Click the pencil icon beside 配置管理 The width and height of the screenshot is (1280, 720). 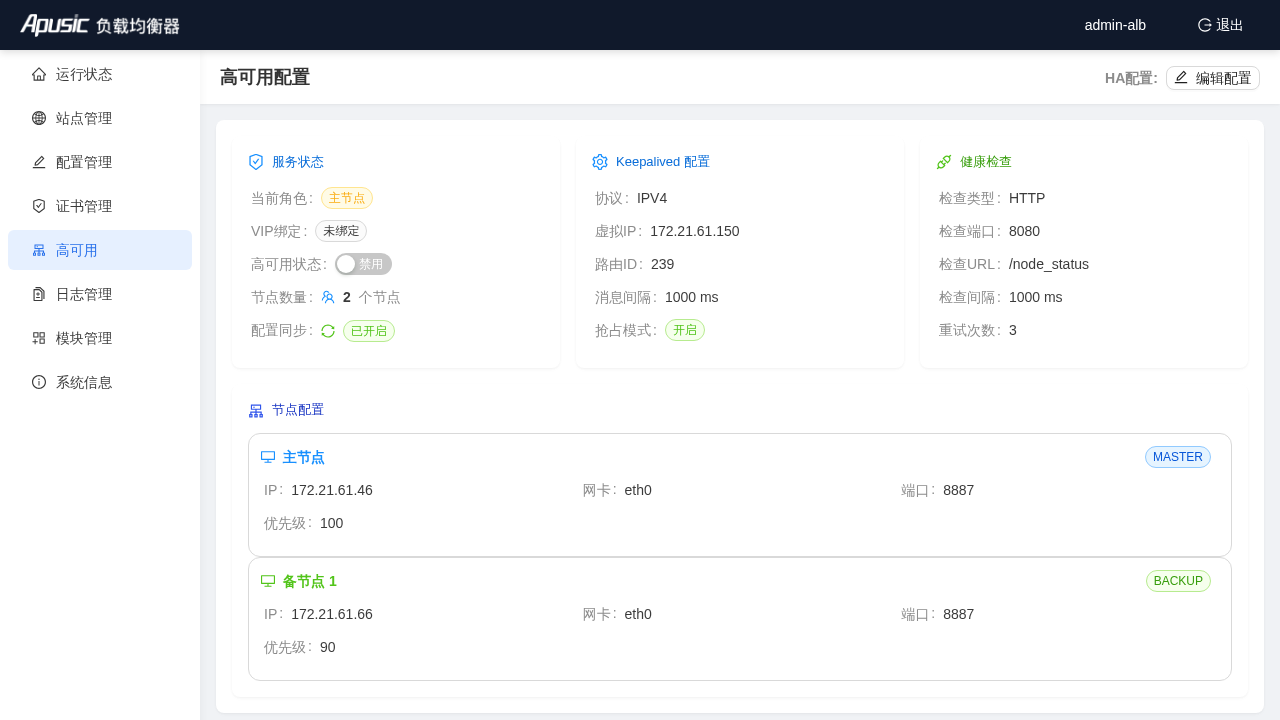39,162
